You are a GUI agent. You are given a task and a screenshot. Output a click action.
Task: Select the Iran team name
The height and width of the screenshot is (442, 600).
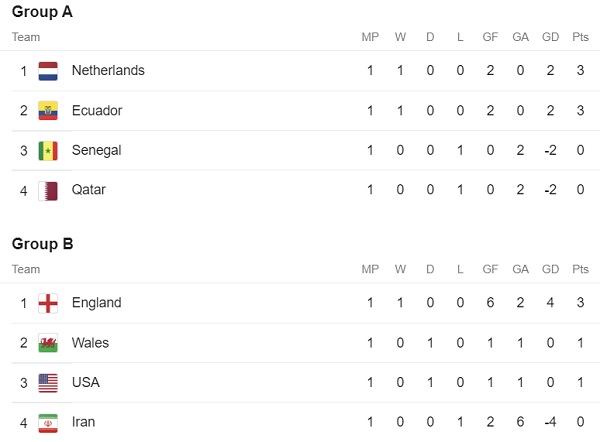point(83,422)
